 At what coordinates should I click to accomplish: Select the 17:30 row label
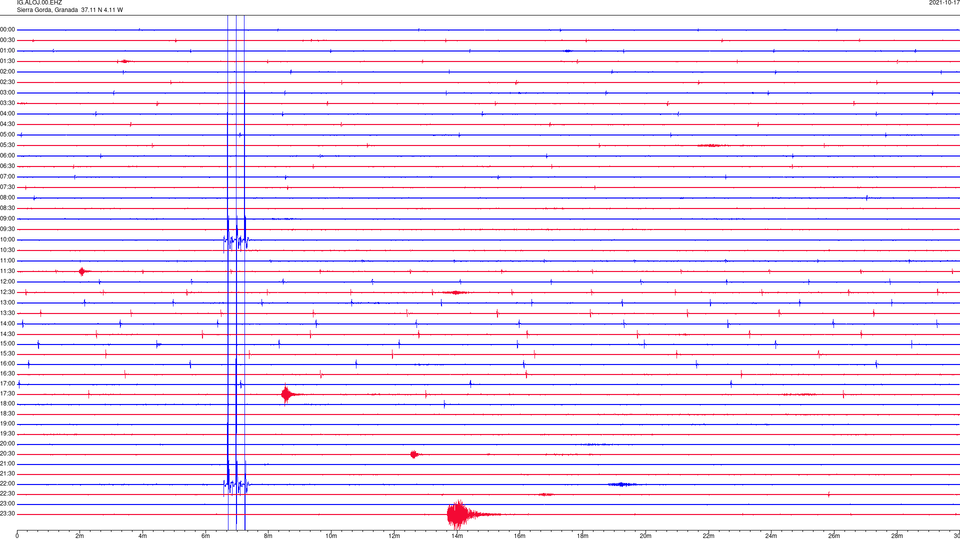(x=8, y=394)
